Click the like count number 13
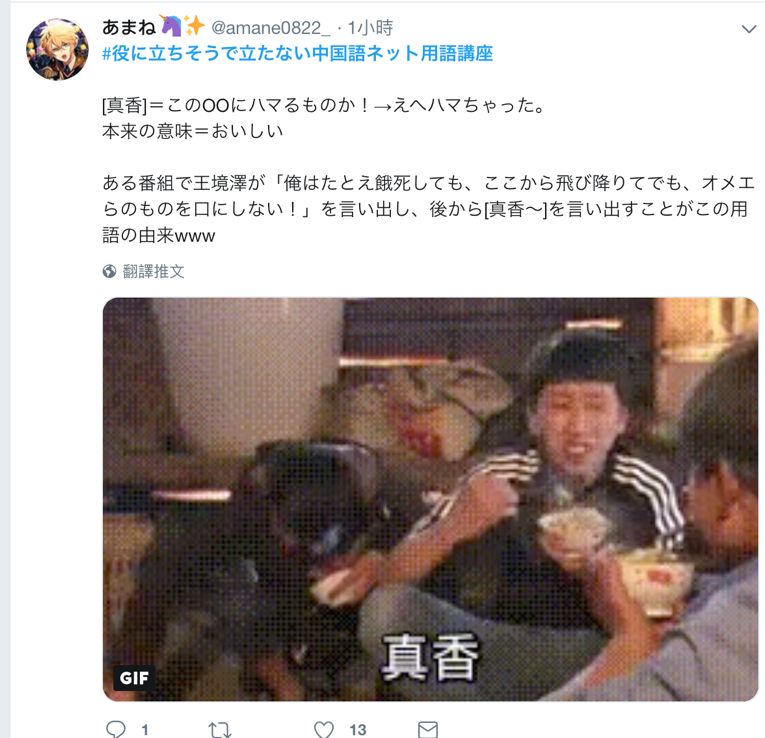 [358, 730]
